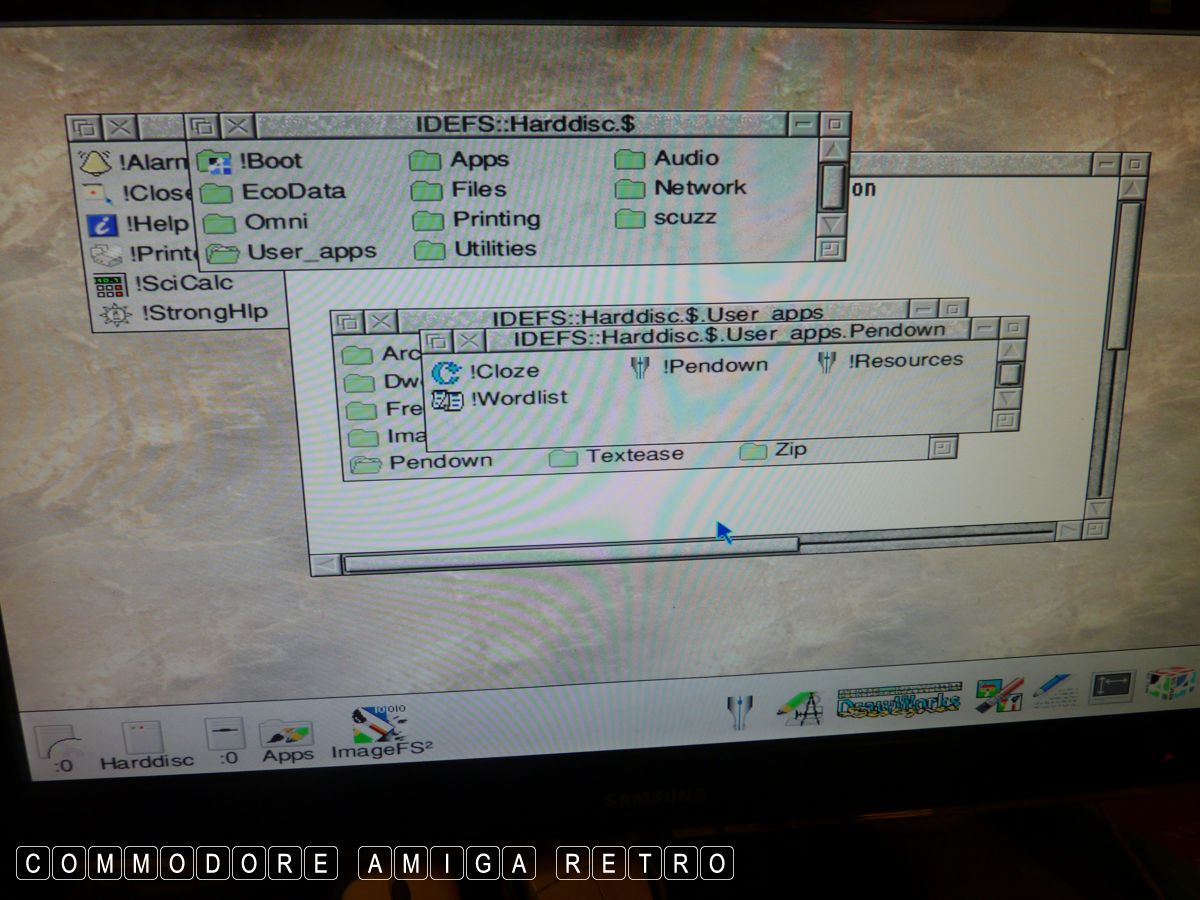Open !StrongHlp help application
Image resolution: width=1200 pixels, height=900 pixels.
pyautogui.click(x=116, y=314)
